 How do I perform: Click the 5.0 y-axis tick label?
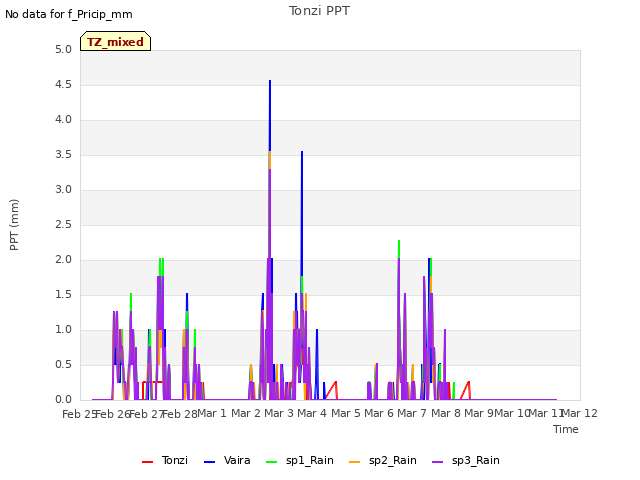(63, 49)
